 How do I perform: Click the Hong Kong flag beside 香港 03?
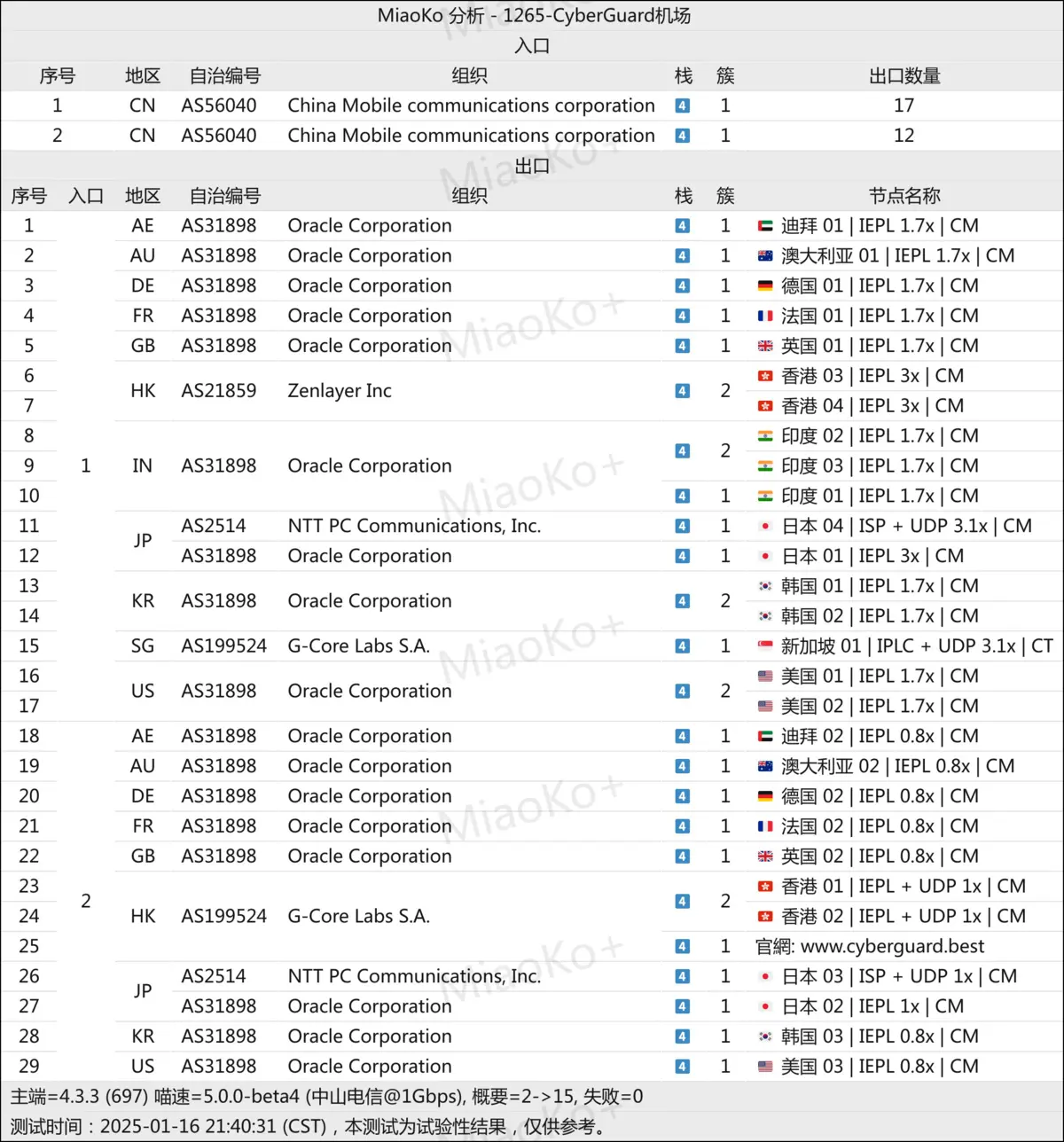point(765,376)
